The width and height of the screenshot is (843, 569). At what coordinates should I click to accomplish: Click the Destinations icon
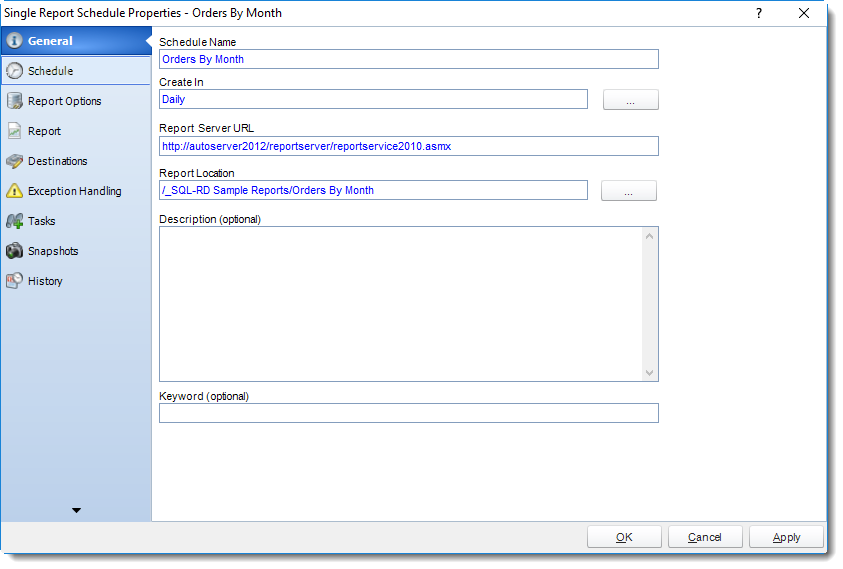[15, 161]
